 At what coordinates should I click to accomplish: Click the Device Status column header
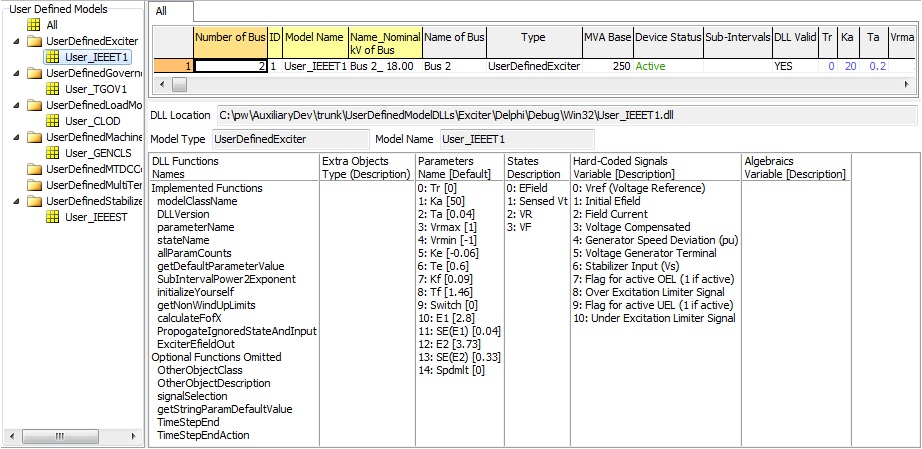pos(668,37)
